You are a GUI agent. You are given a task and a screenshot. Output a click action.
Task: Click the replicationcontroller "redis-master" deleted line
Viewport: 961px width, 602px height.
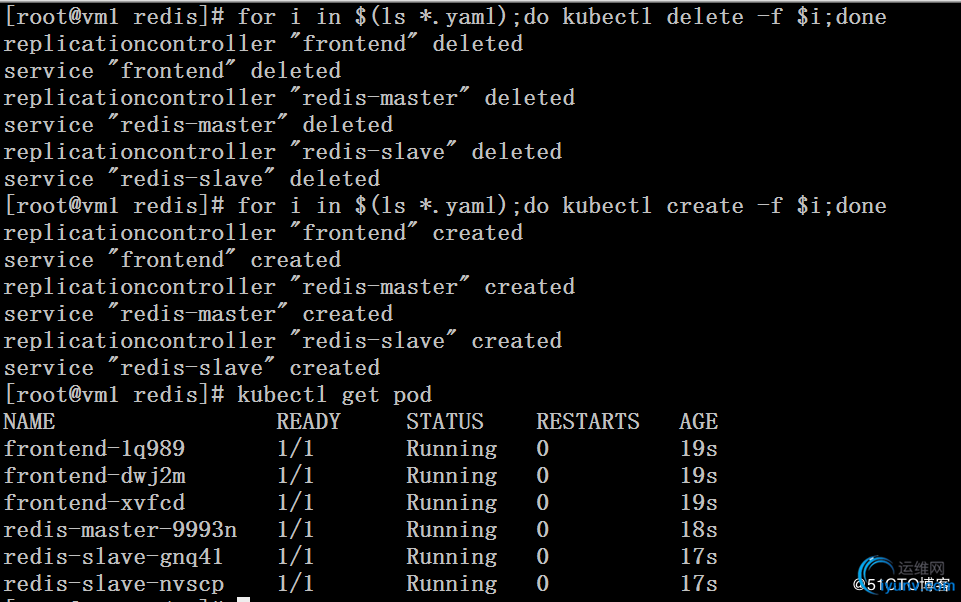coord(289,98)
